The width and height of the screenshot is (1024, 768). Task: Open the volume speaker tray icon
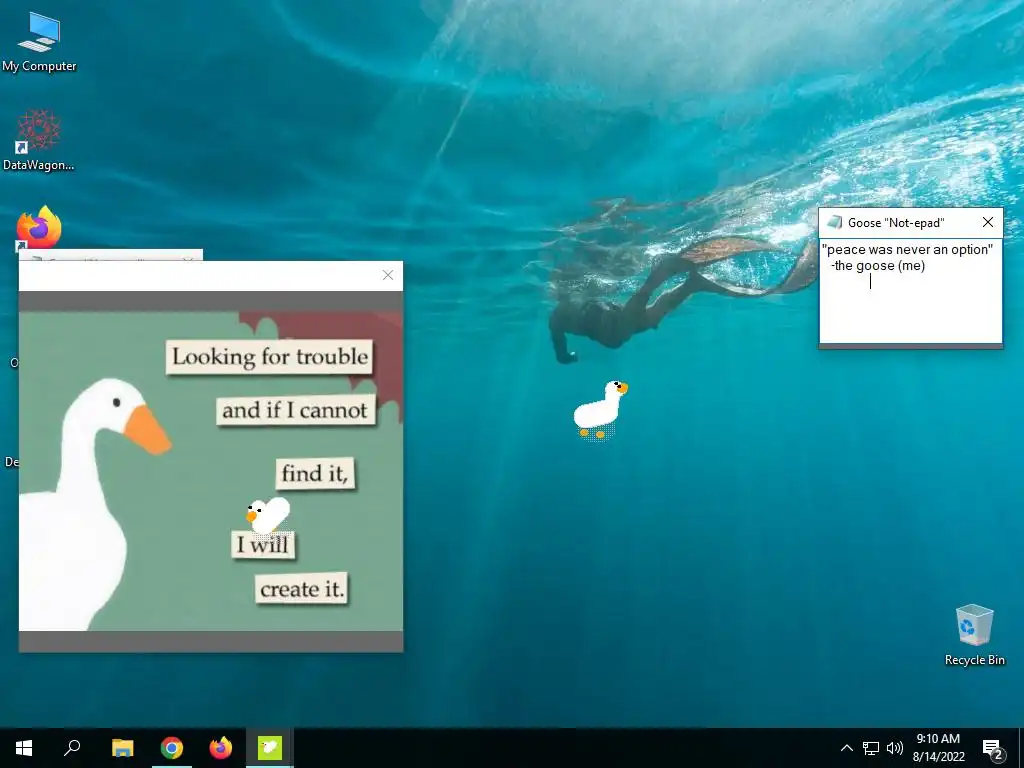(895, 748)
